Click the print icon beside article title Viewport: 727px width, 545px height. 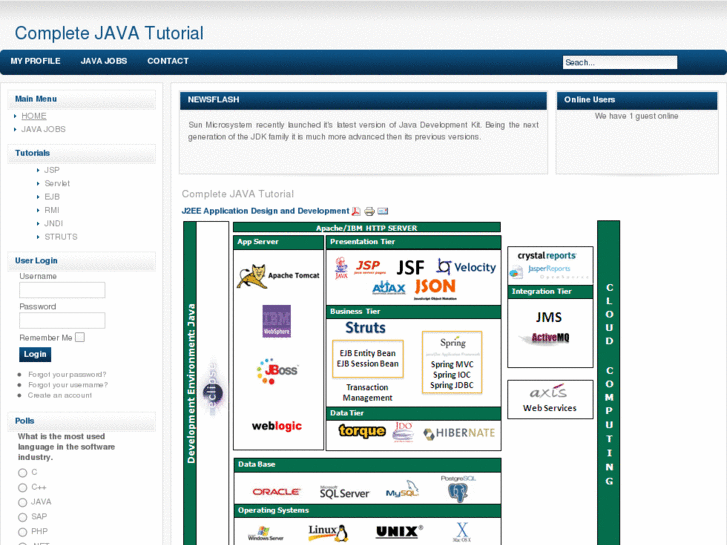click(369, 212)
